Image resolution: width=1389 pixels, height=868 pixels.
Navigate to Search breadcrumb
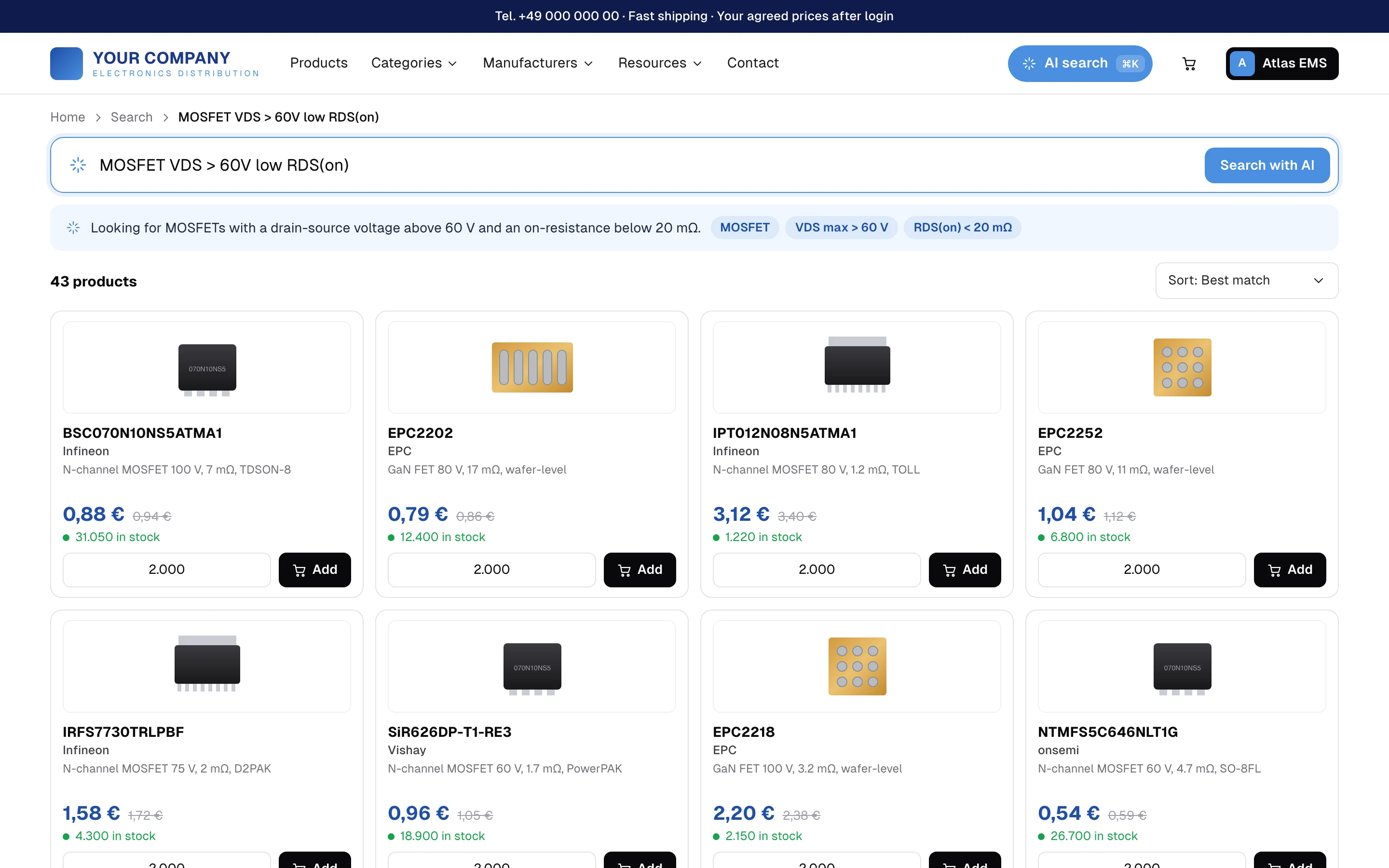132,118
